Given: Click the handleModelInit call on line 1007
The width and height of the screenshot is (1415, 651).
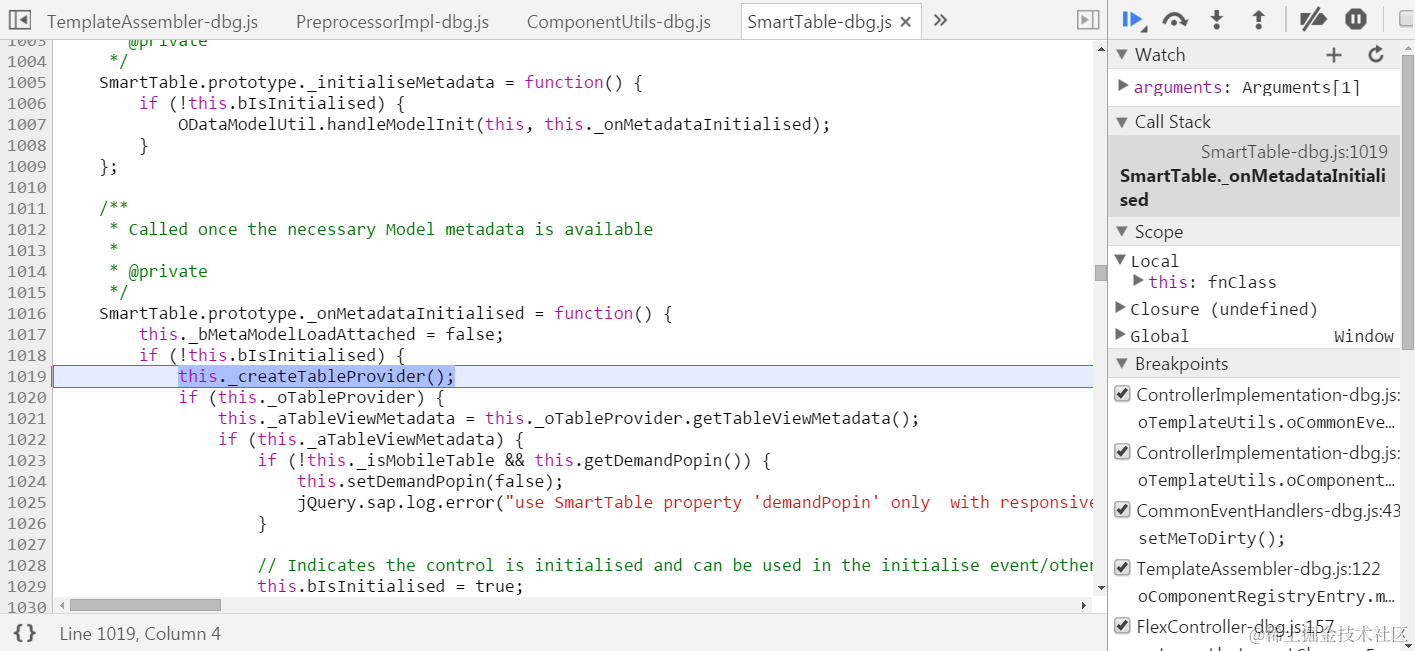Looking at the screenshot, I should click(x=504, y=124).
